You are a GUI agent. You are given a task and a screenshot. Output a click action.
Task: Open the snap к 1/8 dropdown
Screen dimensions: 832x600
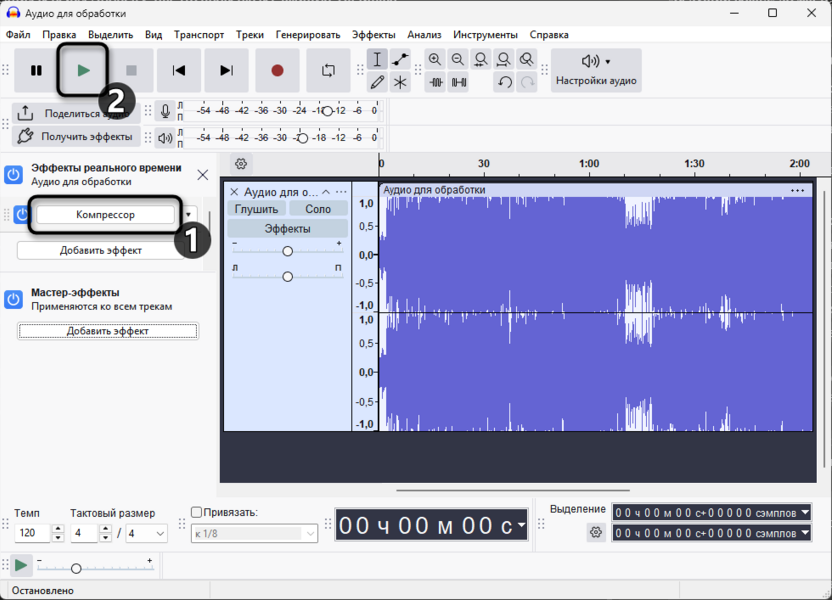[255, 534]
